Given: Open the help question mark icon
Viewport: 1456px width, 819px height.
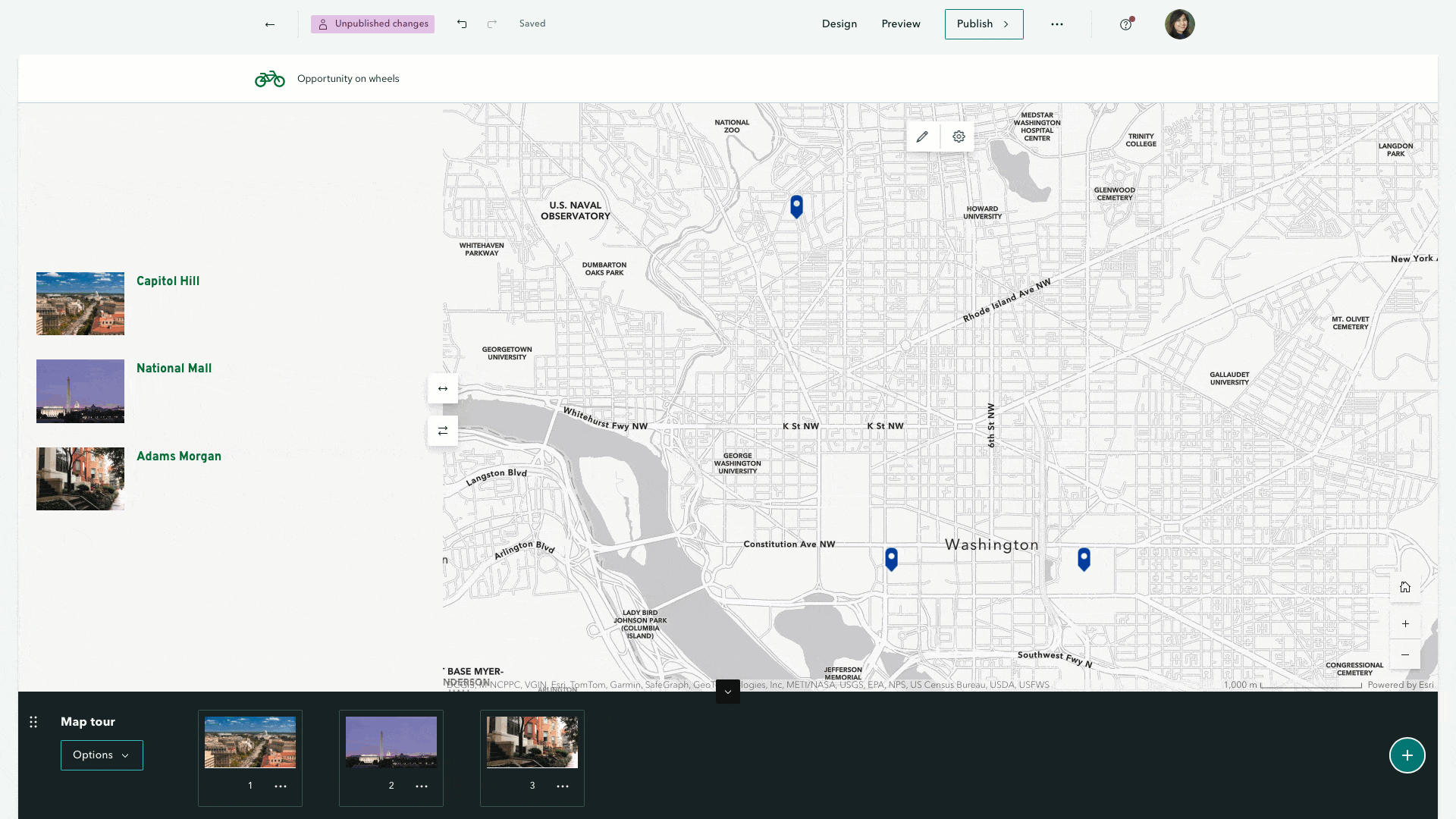Looking at the screenshot, I should [x=1125, y=24].
